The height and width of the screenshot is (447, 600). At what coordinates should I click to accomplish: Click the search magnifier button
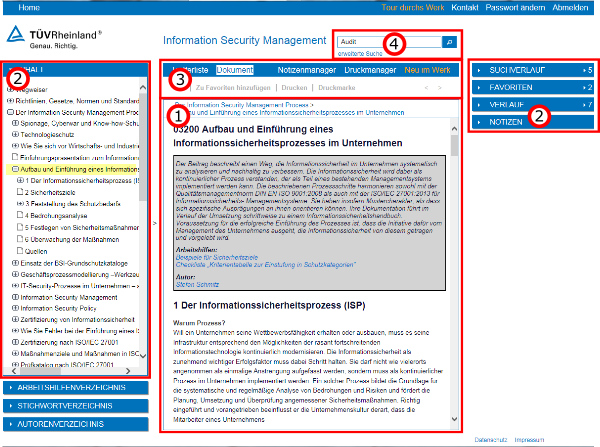(449, 42)
